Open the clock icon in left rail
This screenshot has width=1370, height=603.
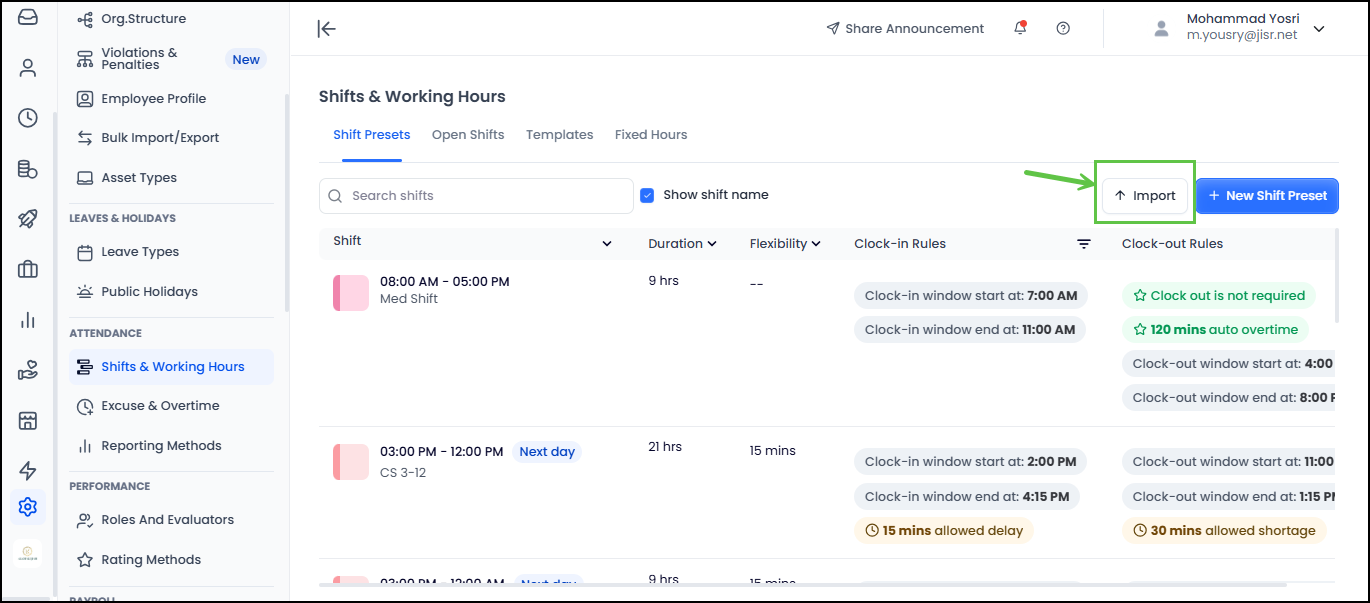tap(28, 118)
